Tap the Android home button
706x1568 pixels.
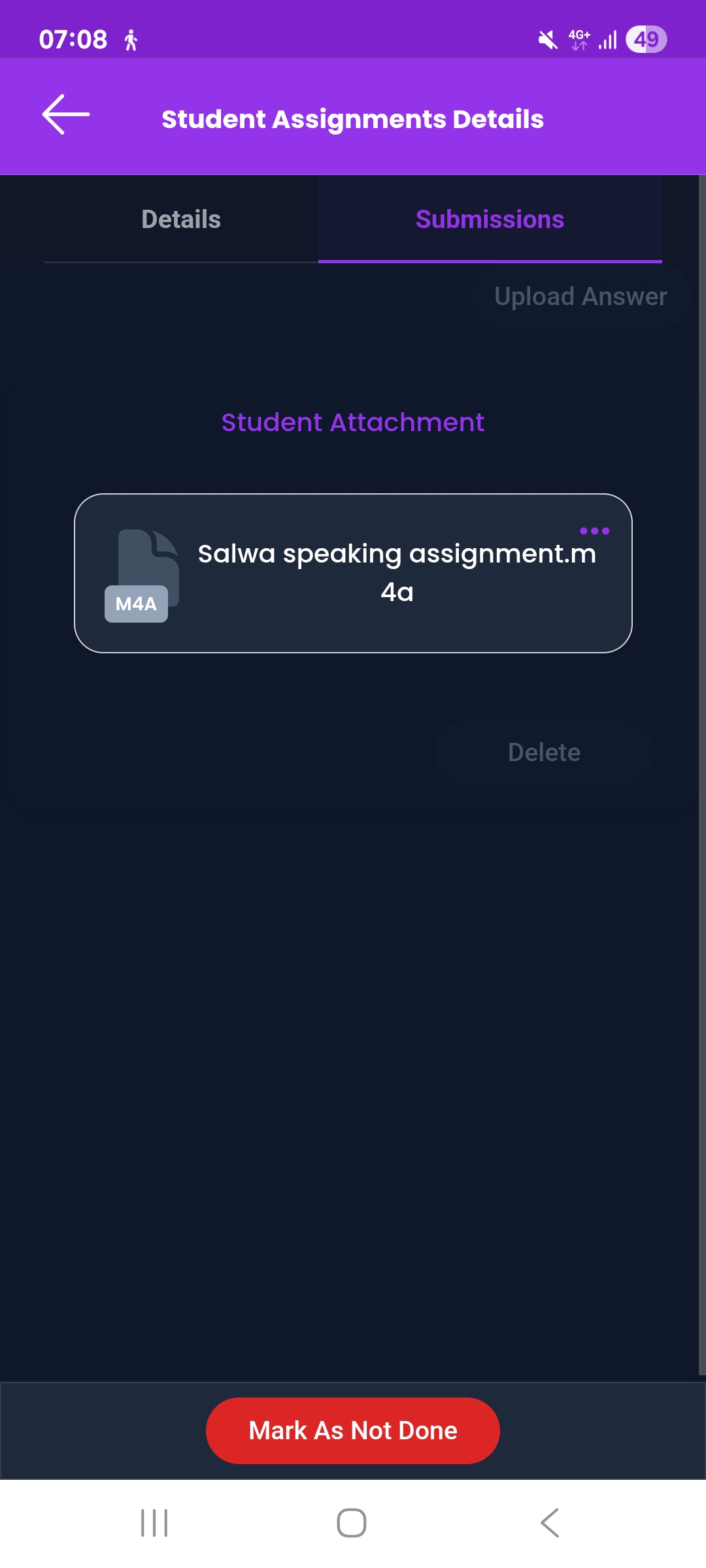[352, 1523]
